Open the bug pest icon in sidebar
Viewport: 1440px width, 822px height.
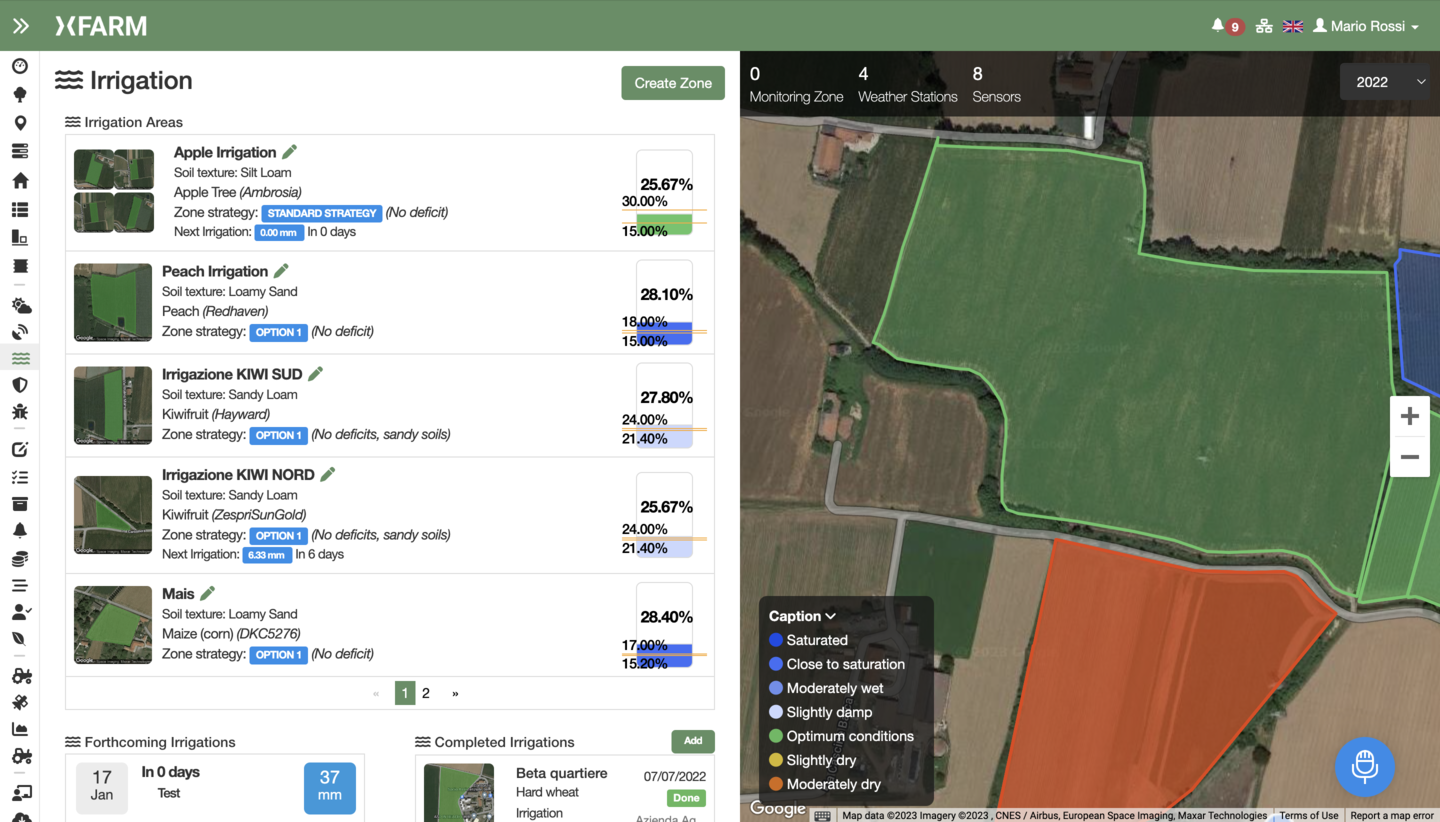(x=20, y=412)
